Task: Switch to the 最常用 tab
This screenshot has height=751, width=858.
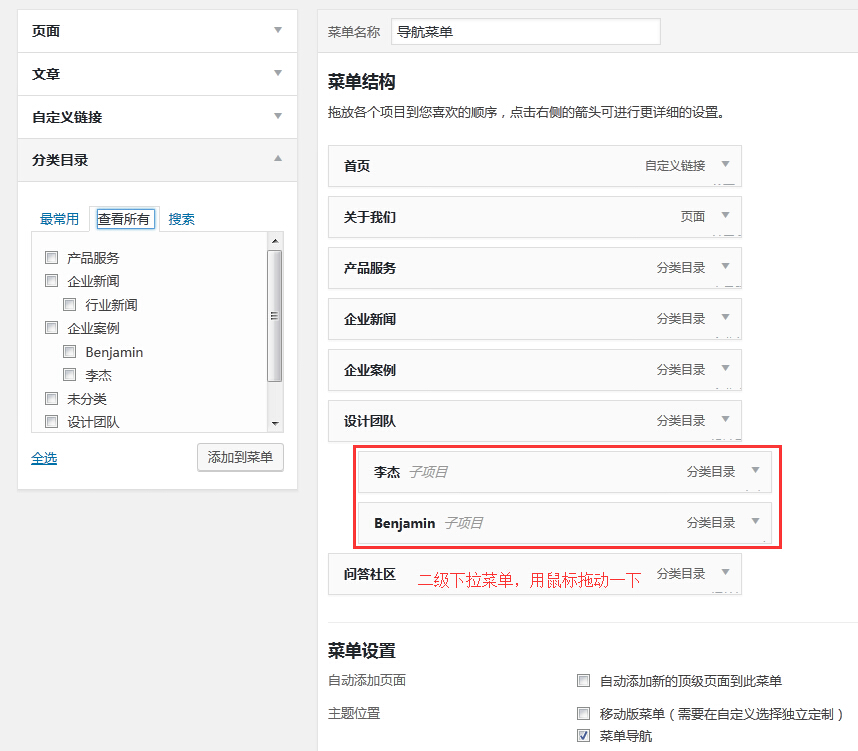Action: click(59, 219)
